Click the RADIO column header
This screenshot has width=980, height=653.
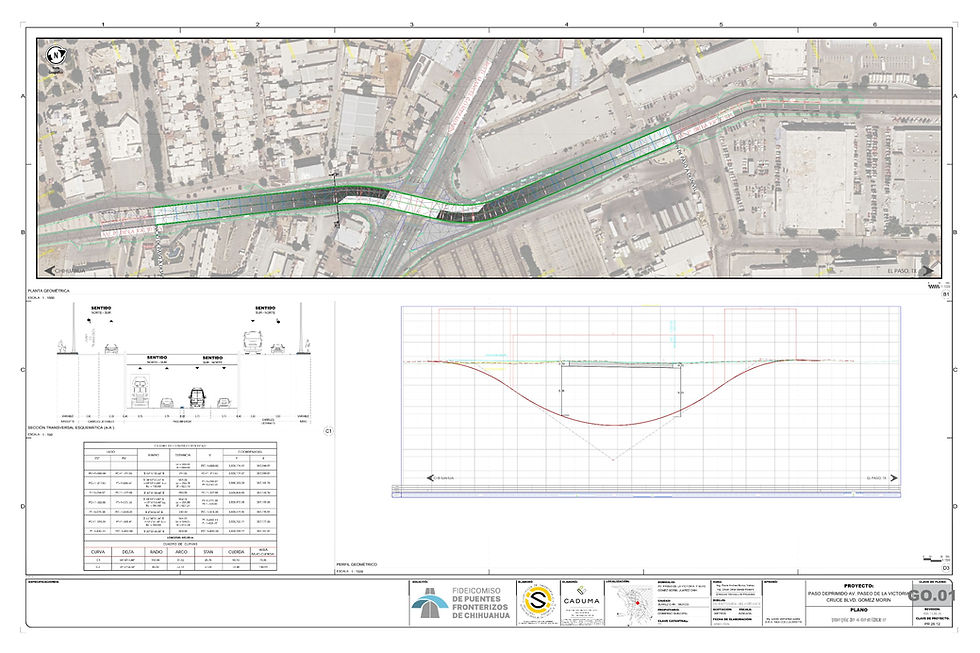[156, 552]
